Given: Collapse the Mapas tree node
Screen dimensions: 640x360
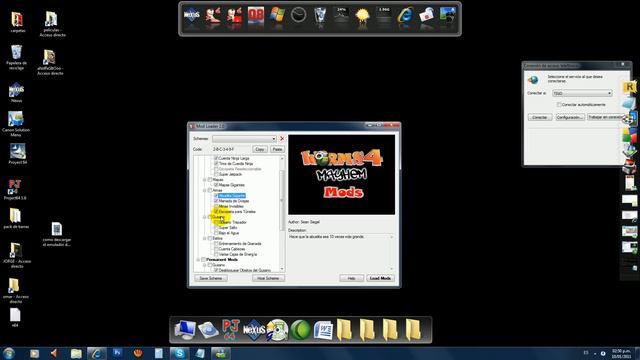Looking at the screenshot, I should pyautogui.click(x=204, y=180).
